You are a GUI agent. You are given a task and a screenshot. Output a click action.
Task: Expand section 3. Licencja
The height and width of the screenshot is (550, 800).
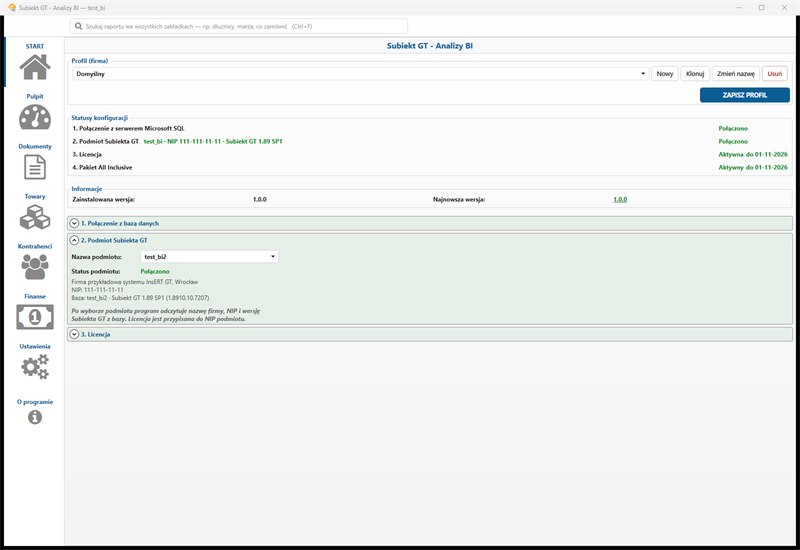[x=74, y=335]
